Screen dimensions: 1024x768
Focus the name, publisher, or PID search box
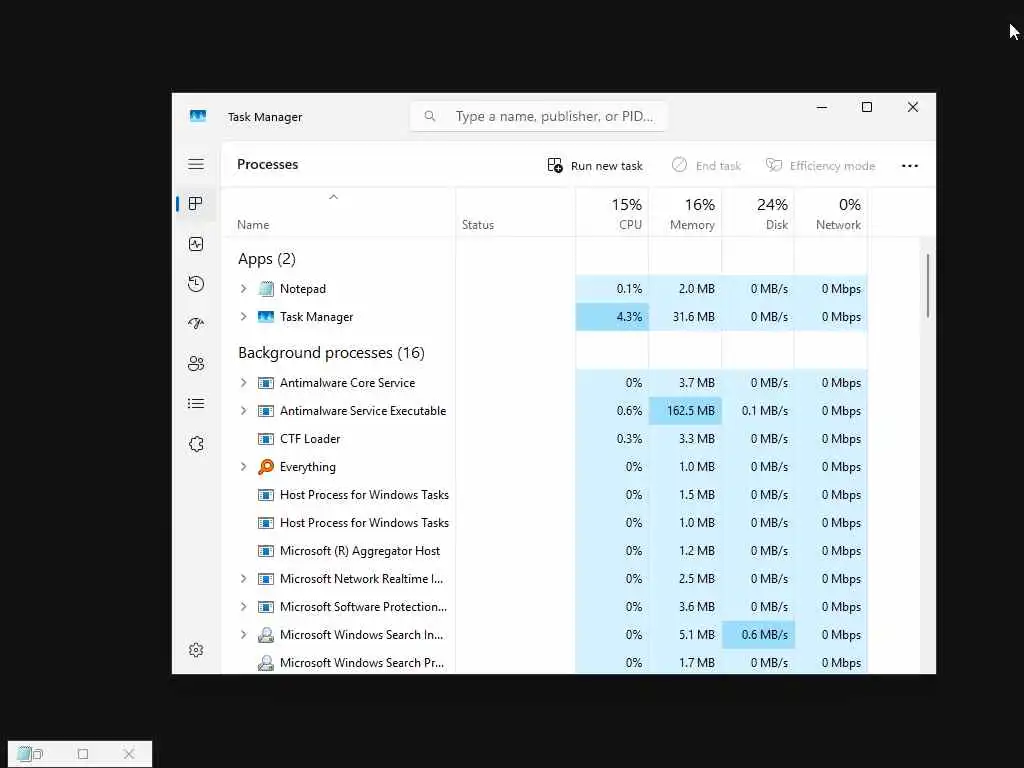[539, 116]
